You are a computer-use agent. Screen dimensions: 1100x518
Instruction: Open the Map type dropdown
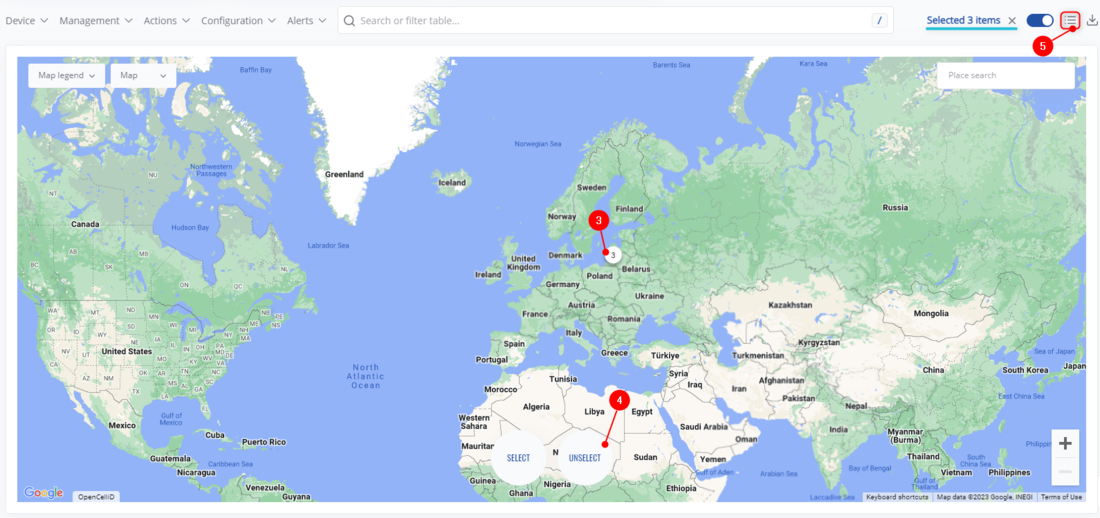click(x=143, y=75)
